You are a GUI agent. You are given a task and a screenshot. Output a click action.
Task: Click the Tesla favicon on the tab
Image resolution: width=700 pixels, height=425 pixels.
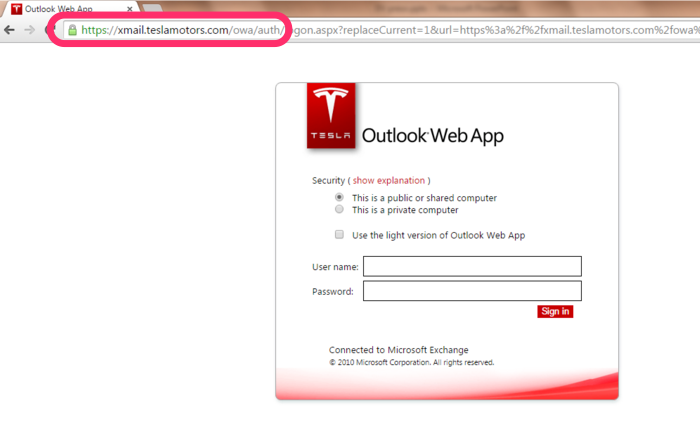(17, 8)
